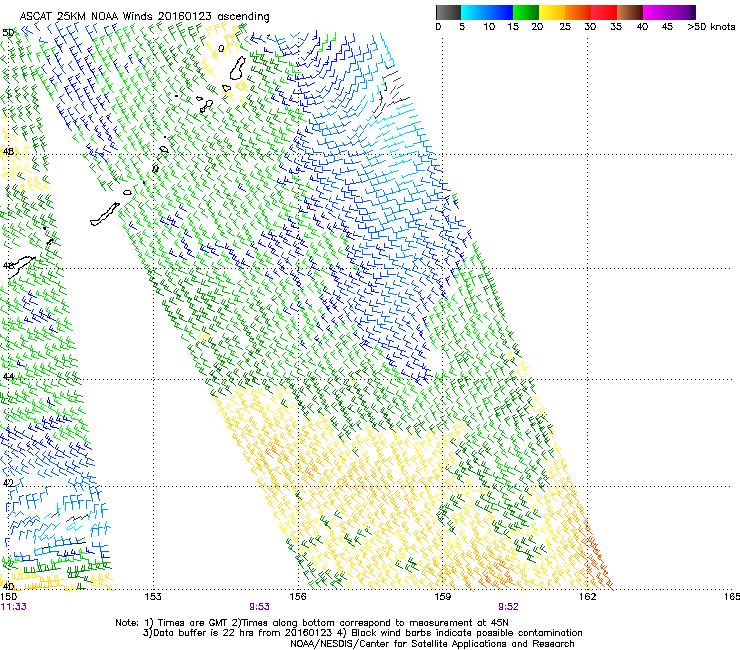The image size is (740, 650).
Task: Click the gray 0-5 knots legend swatch
Action: coord(448,12)
